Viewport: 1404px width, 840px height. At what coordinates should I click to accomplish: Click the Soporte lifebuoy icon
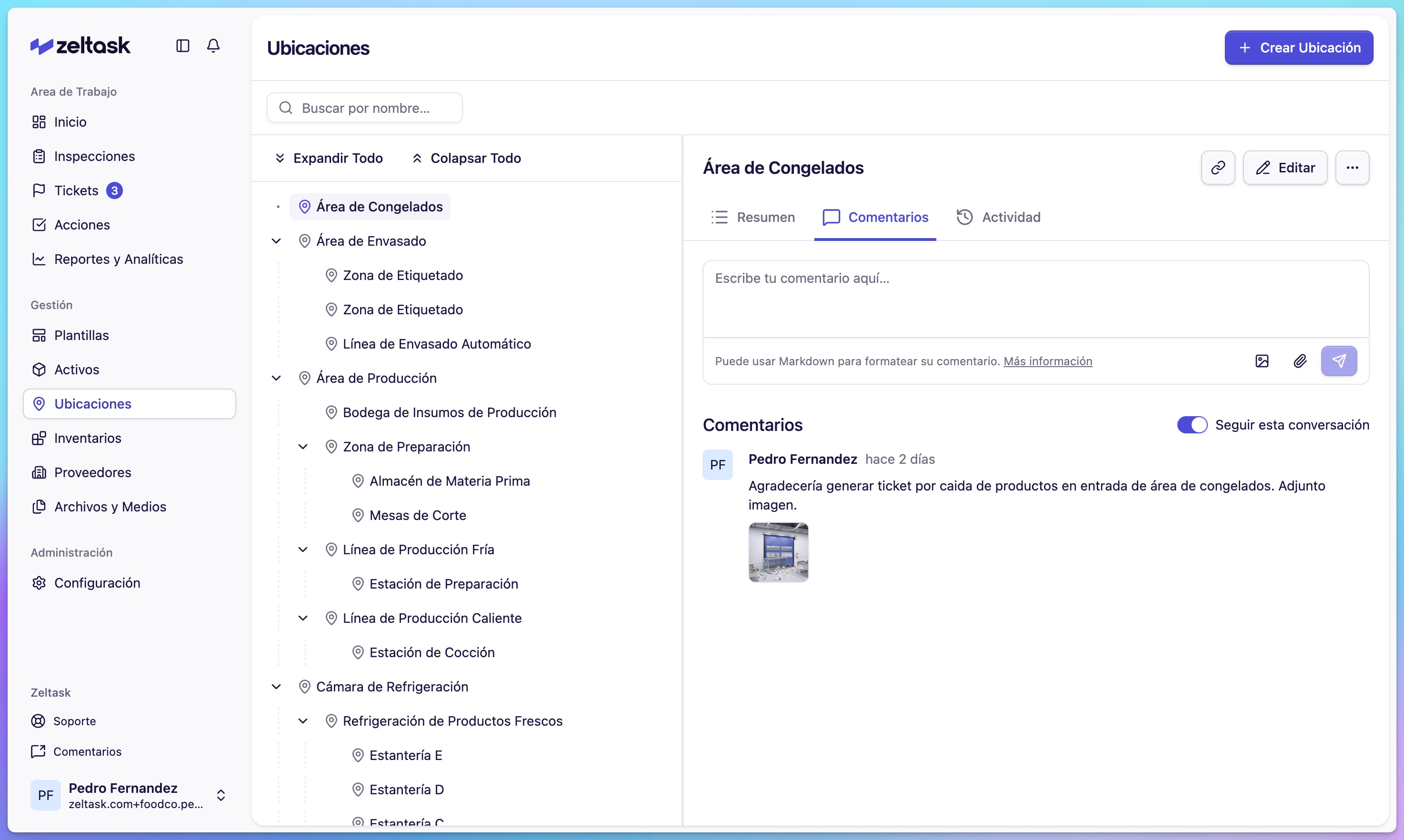[x=38, y=720]
